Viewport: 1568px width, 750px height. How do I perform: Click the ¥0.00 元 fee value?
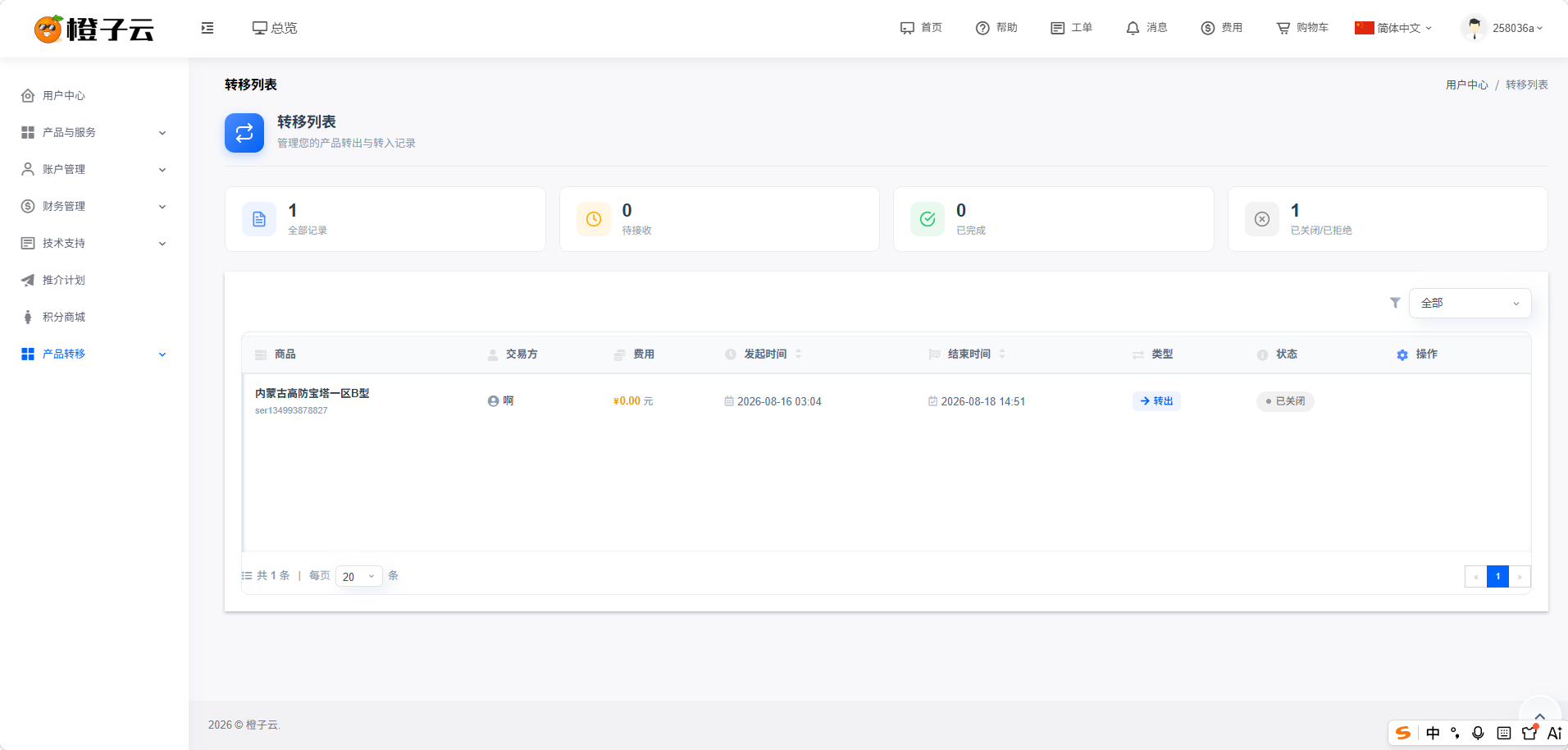[633, 401]
